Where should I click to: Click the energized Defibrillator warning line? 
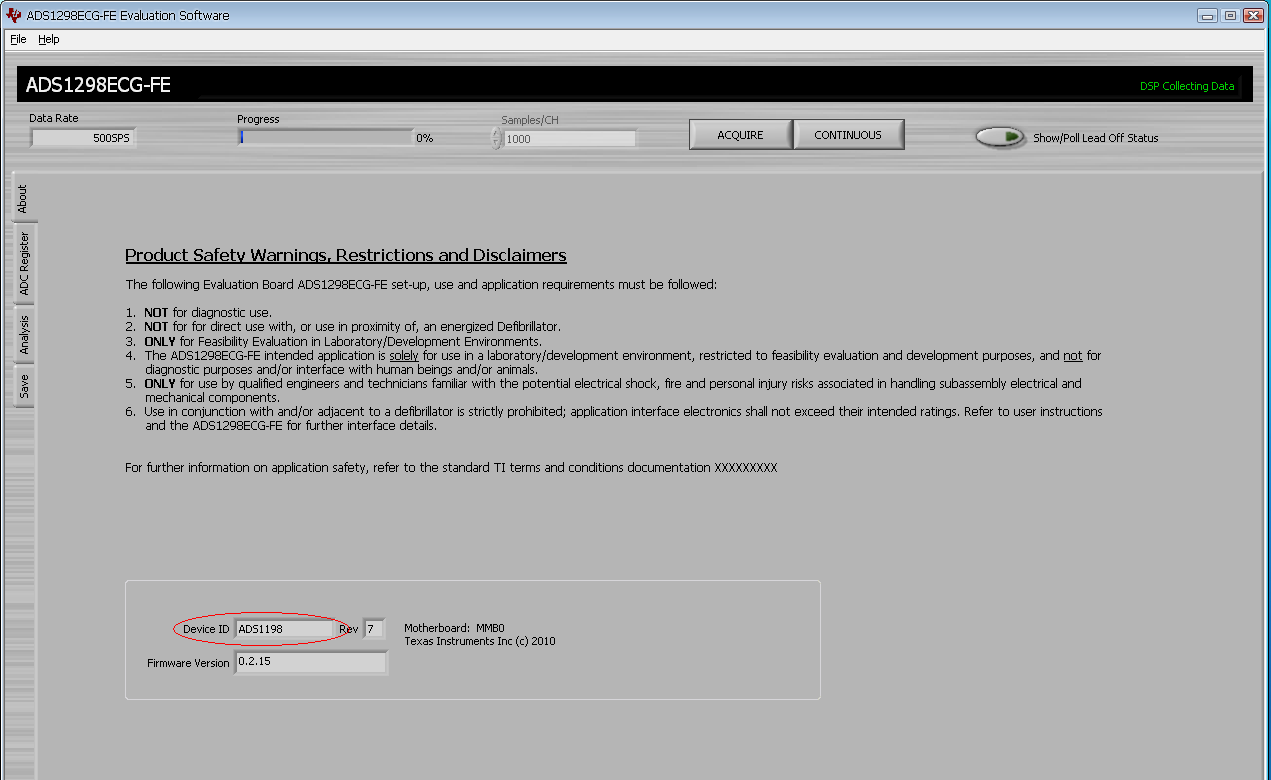click(x=352, y=327)
